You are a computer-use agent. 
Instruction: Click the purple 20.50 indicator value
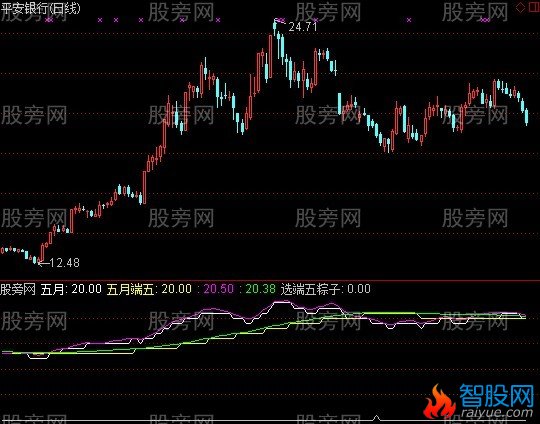pos(219,289)
